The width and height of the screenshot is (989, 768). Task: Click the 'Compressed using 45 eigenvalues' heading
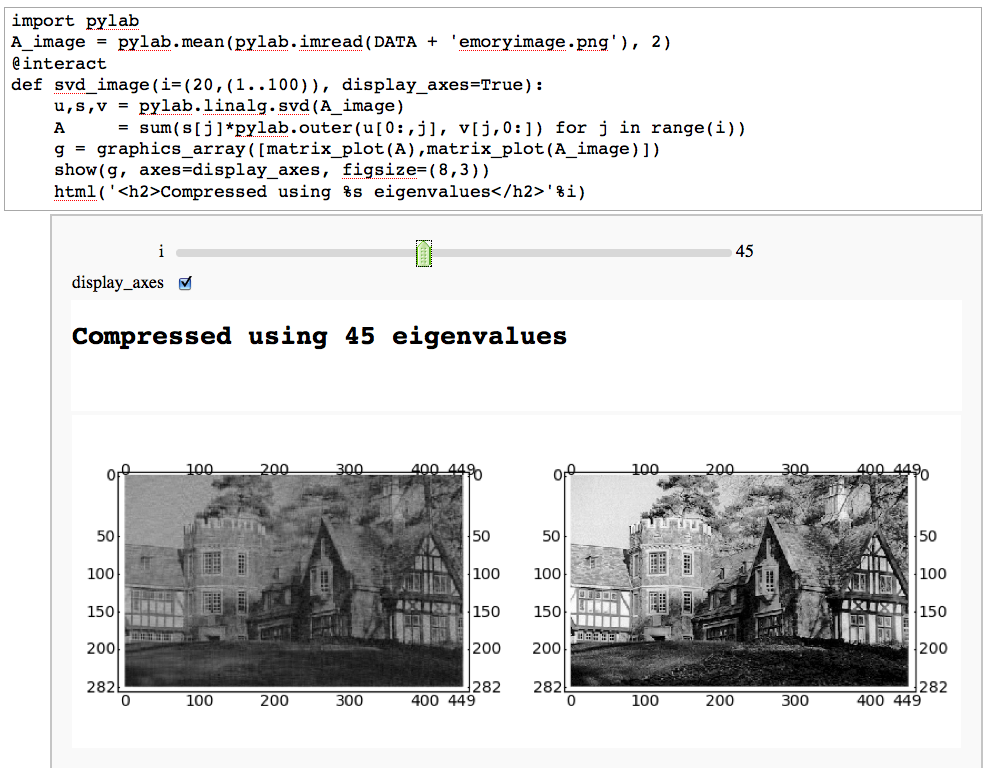[x=319, y=336]
